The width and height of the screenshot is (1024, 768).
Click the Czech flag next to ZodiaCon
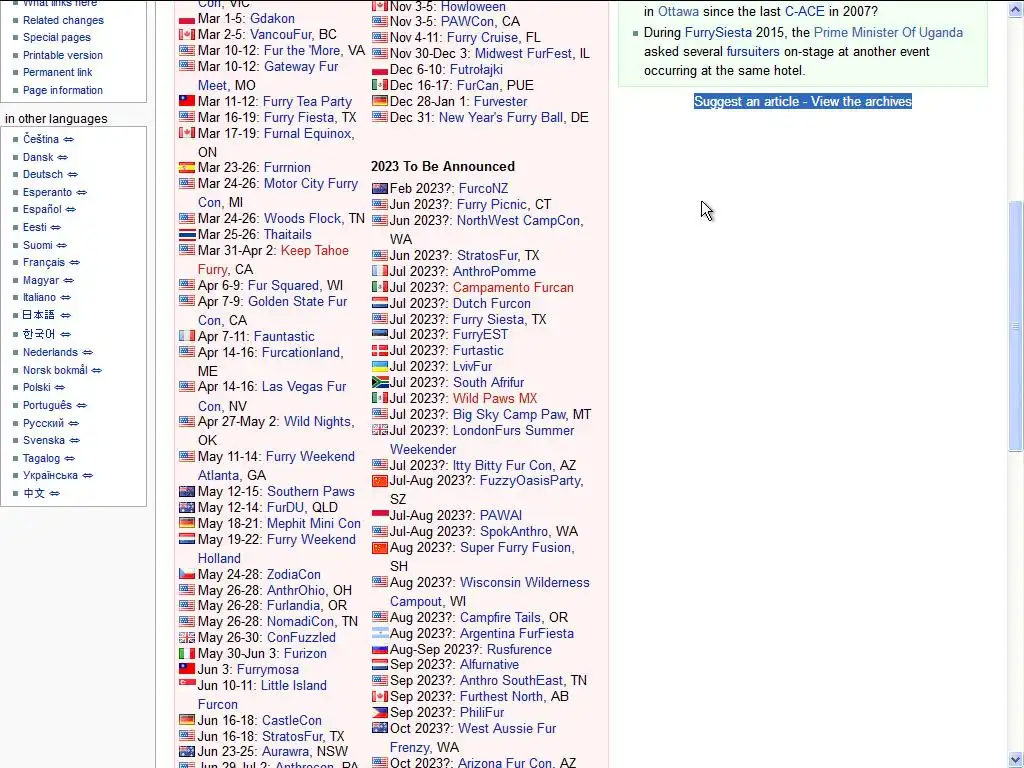click(187, 574)
